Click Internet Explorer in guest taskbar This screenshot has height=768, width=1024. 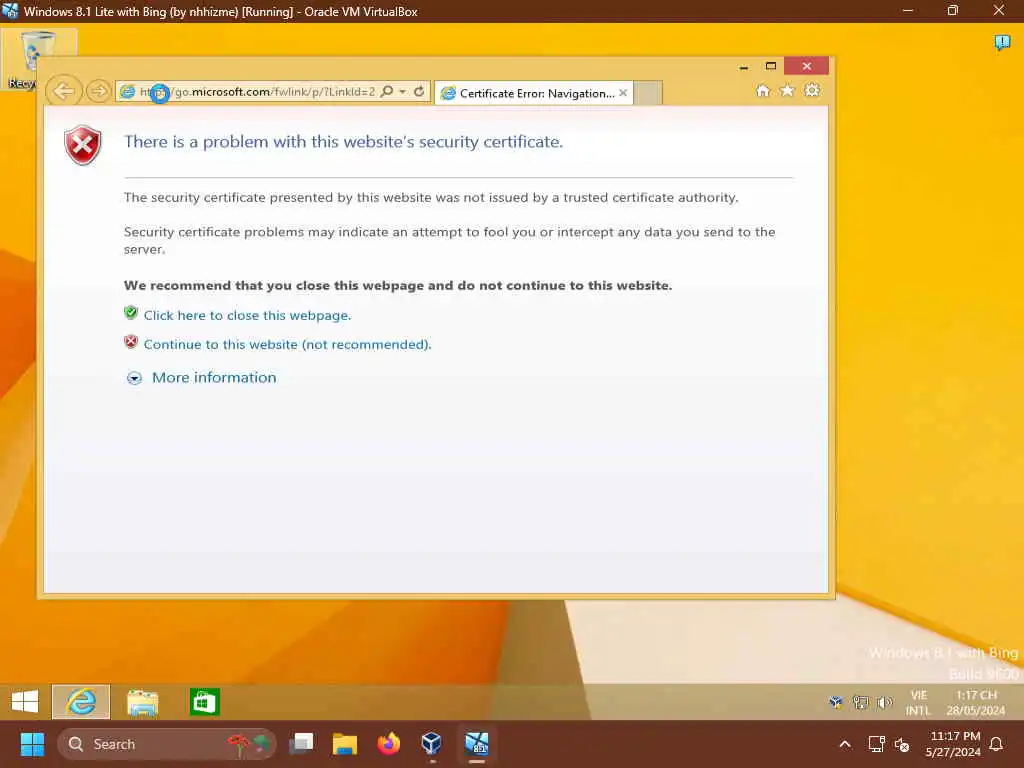click(81, 702)
